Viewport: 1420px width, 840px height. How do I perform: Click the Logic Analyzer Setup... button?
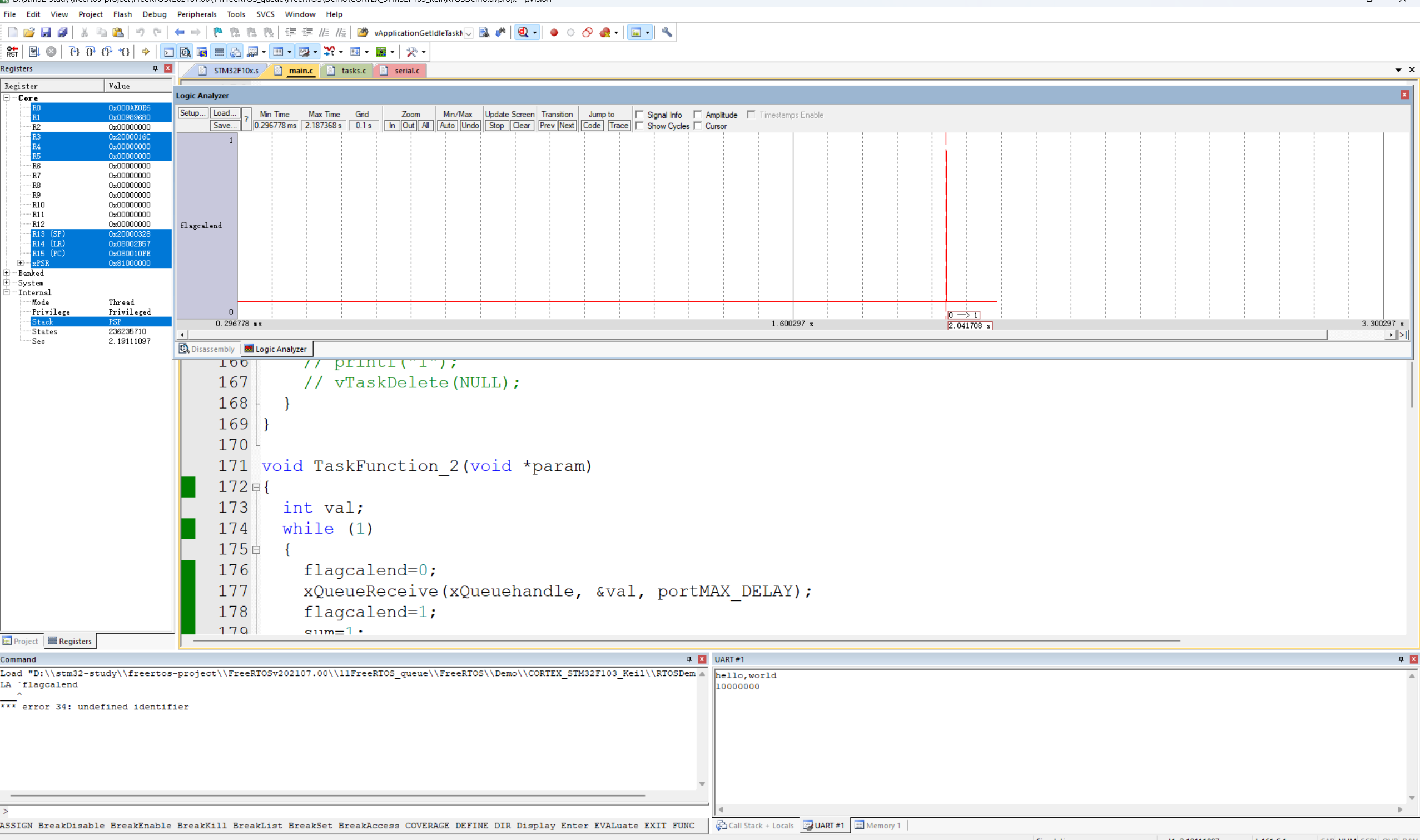[192, 113]
